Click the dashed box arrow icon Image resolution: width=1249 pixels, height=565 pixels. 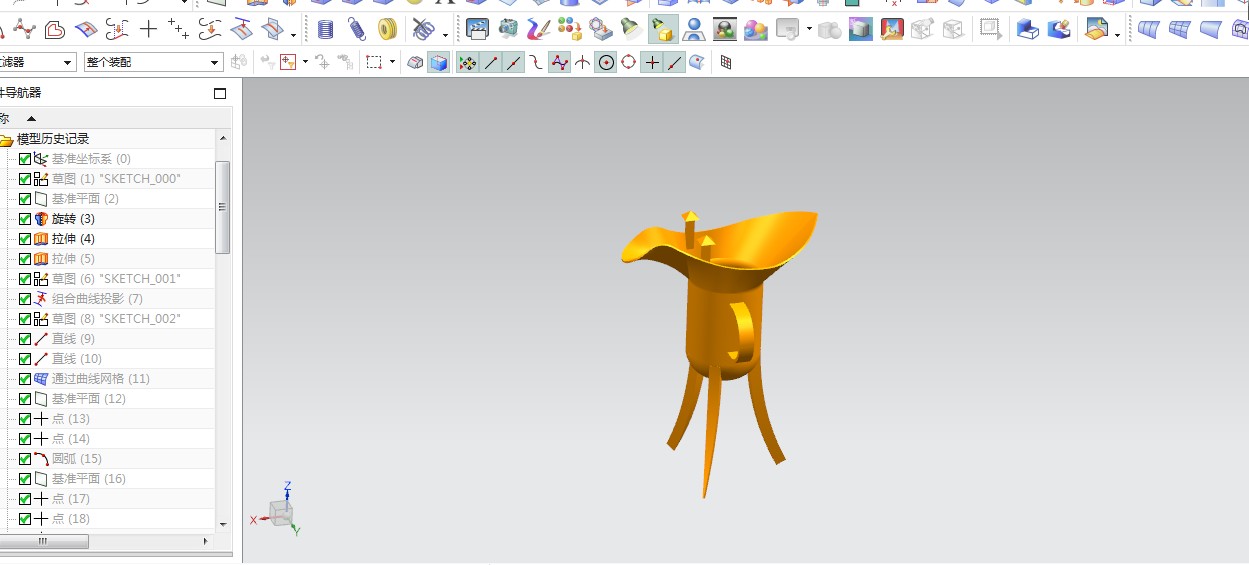(990, 30)
